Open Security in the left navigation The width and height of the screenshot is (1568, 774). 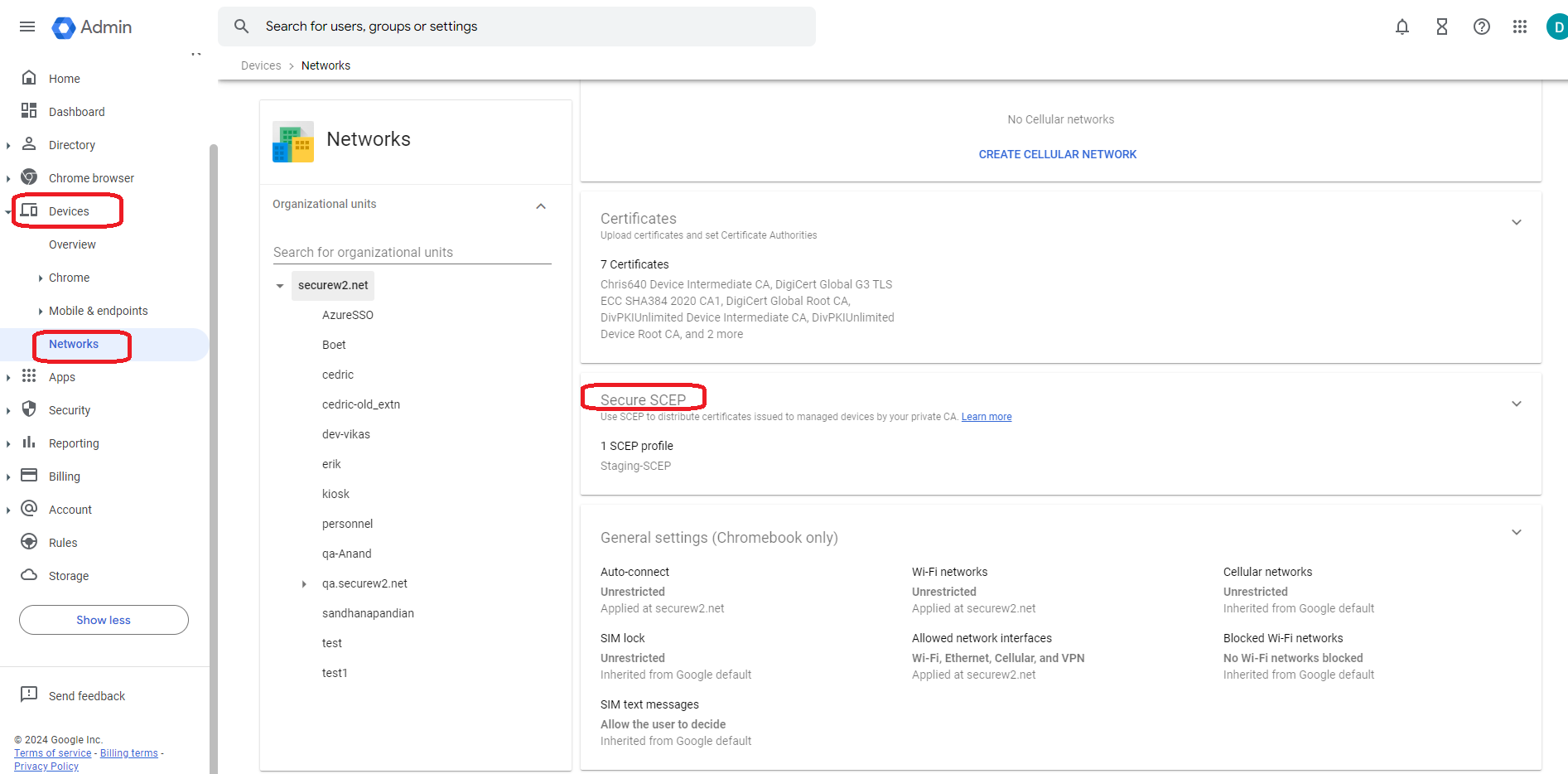pos(70,410)
